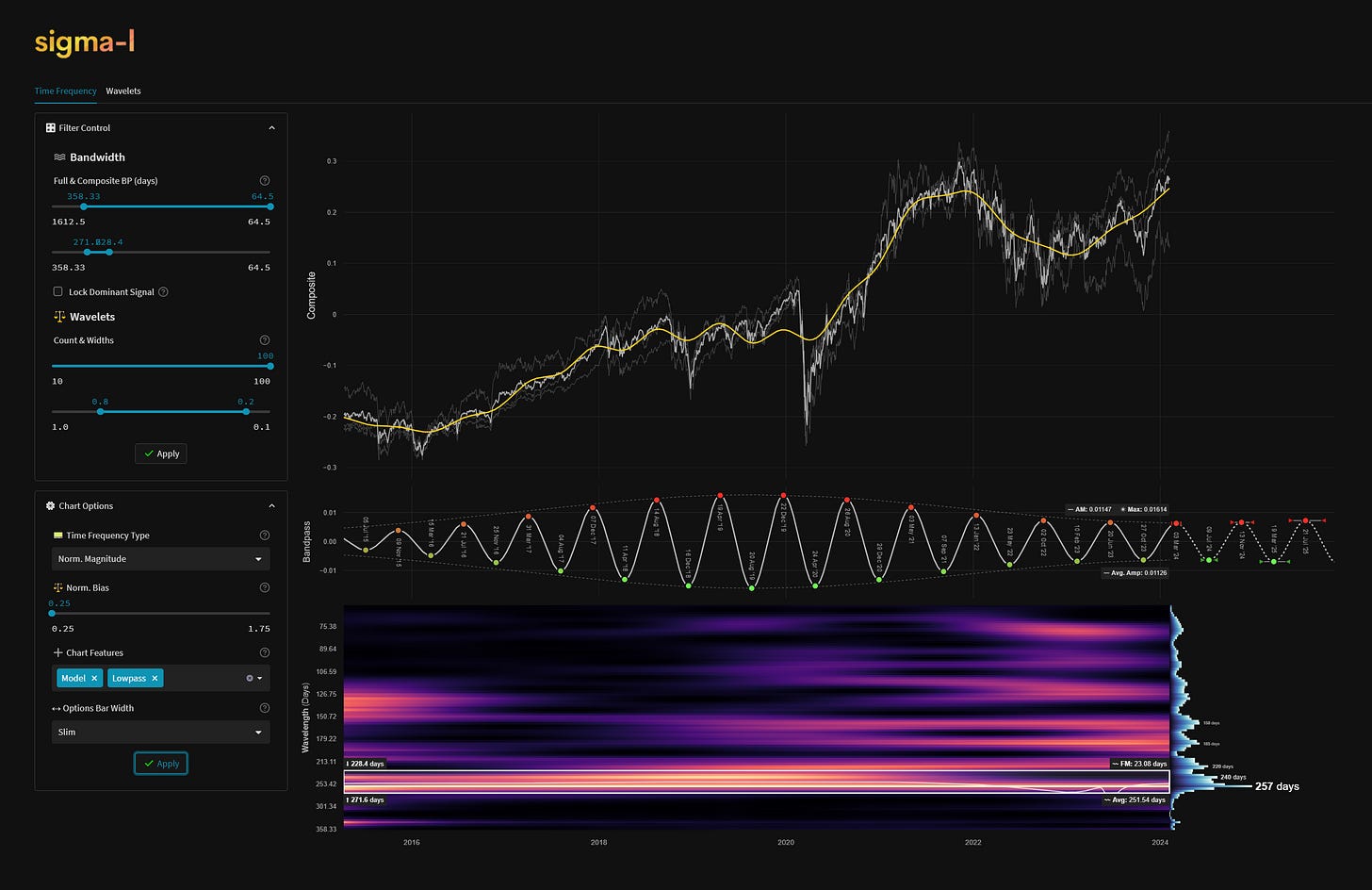Apply the Chart Options settings
This screenshot has height=890, width=1372.
click(160, 763)
